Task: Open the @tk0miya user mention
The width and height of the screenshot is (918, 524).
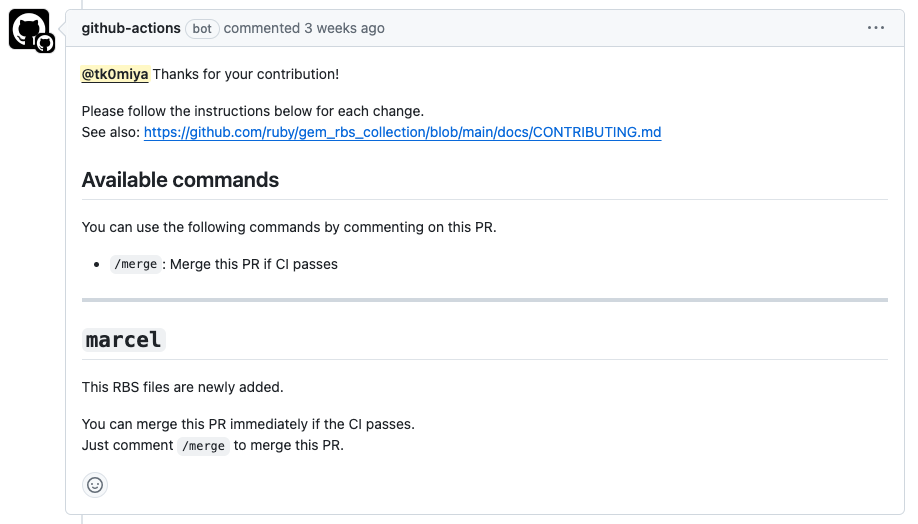Action: [x=115, y=74]
